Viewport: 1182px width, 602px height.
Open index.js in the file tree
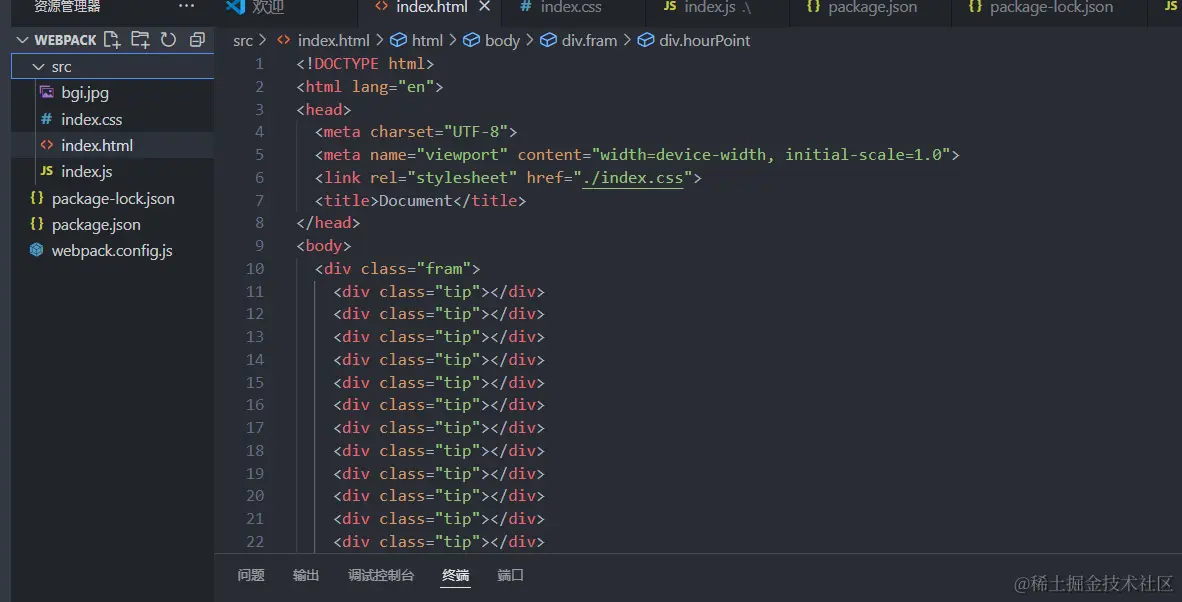(x=112, y=172)
